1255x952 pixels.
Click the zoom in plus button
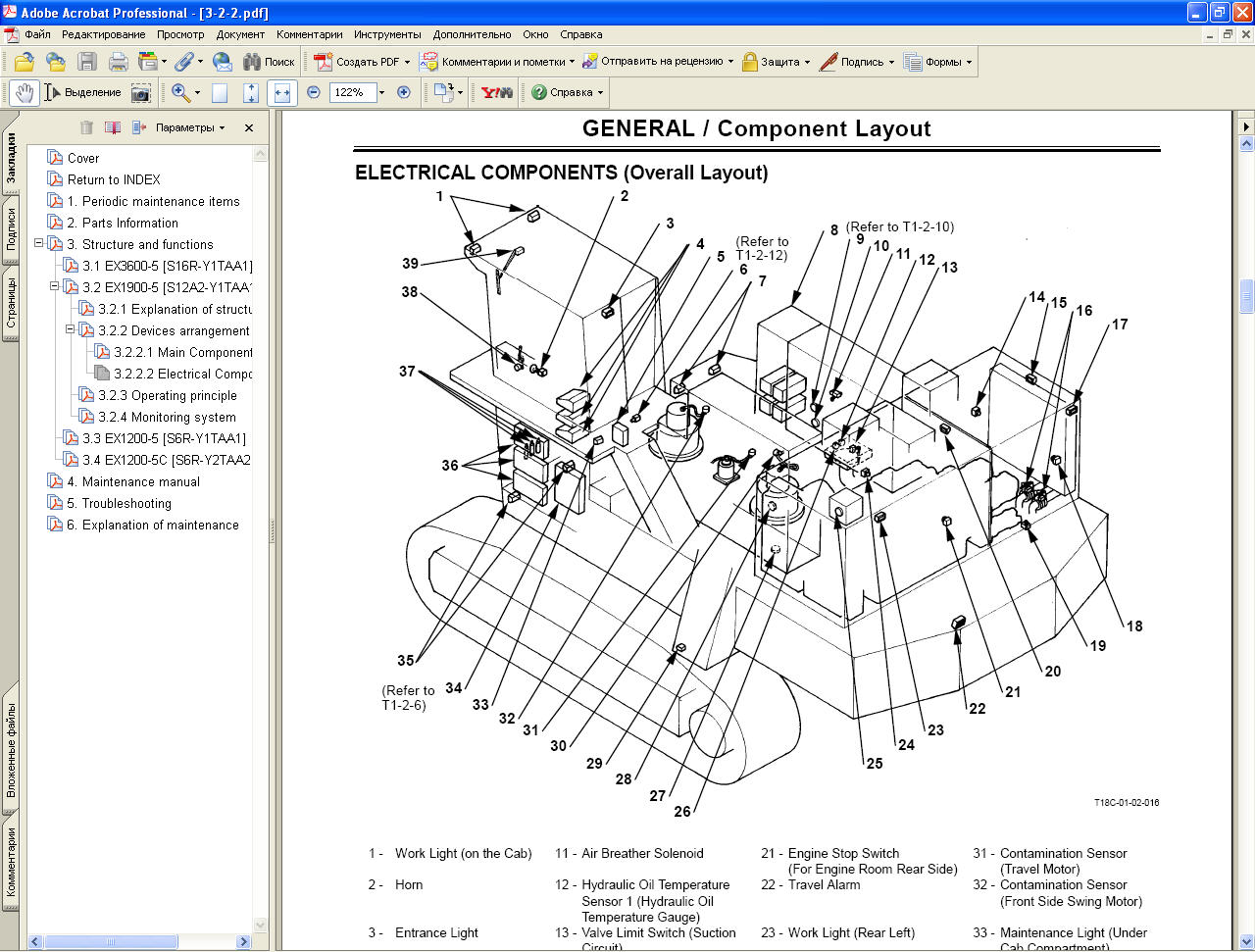tap(403, 92)
